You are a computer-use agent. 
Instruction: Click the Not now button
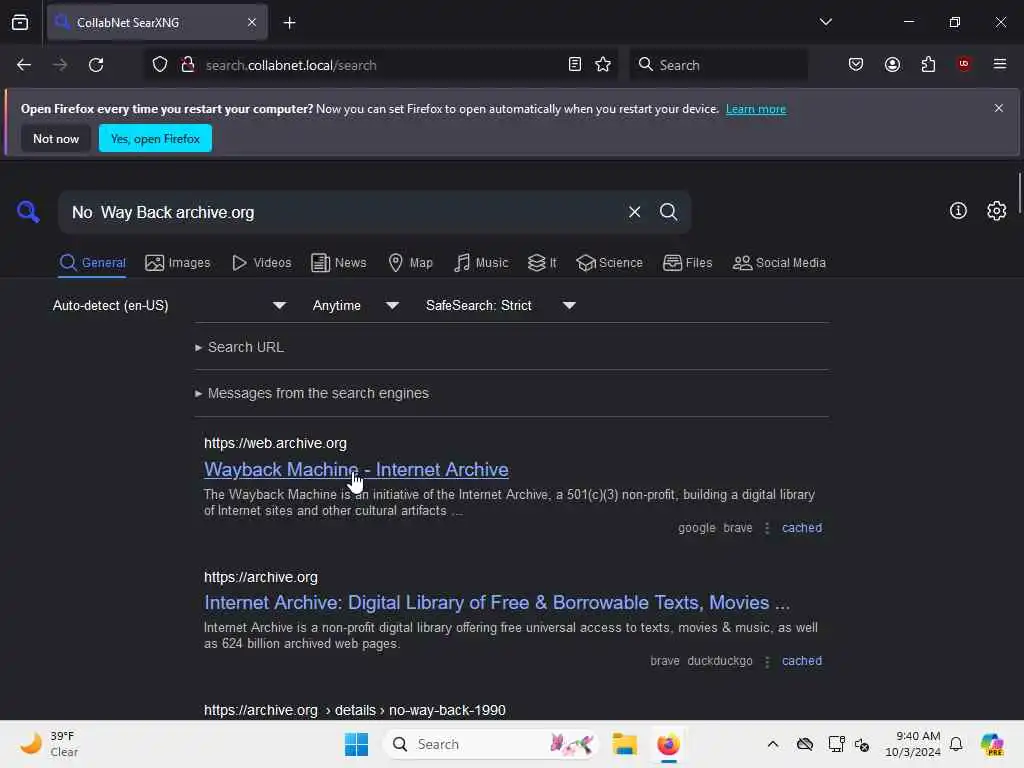point(56,138)
